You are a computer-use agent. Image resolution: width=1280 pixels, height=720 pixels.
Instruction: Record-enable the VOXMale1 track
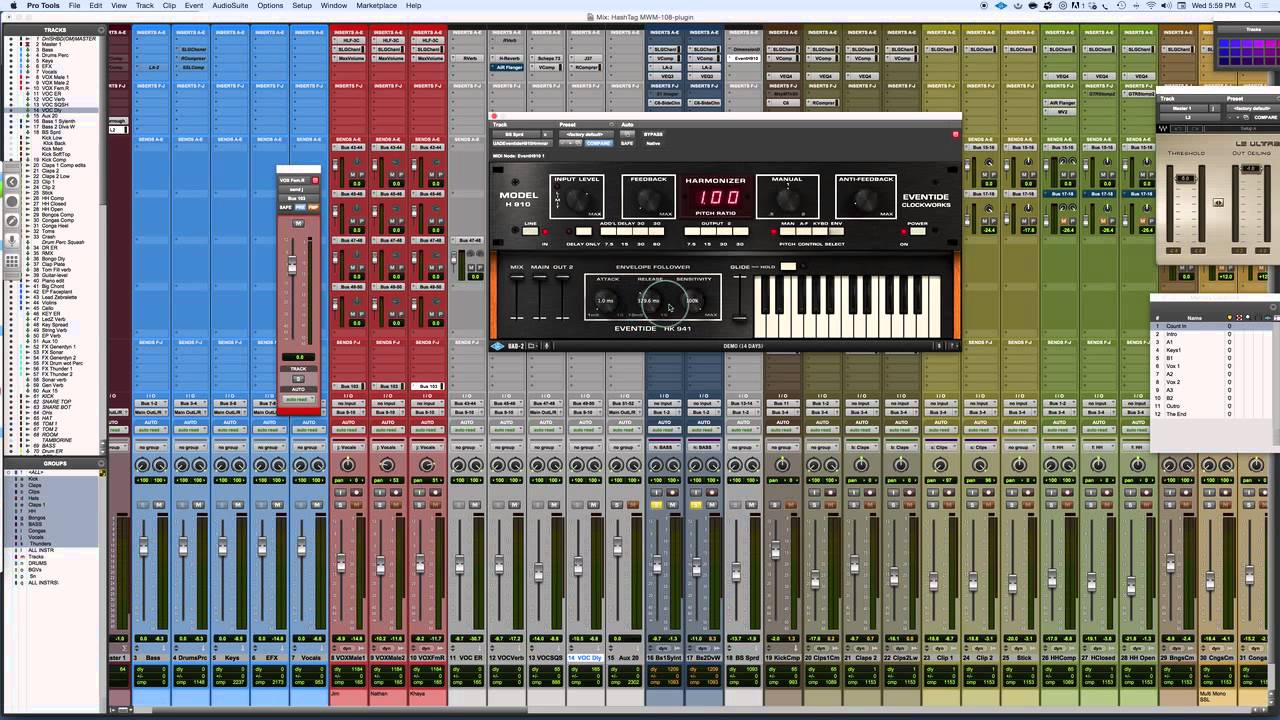point(356,492)
